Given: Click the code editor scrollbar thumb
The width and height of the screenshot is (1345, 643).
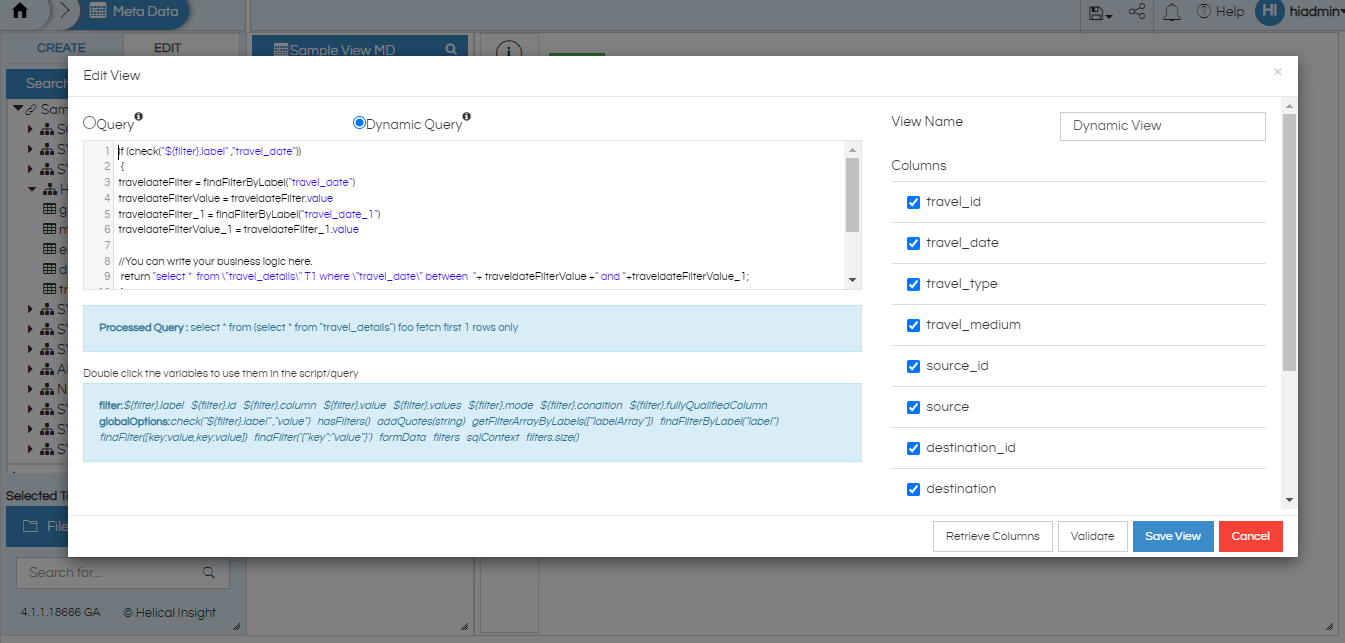Looking at the screenshot, I should [852, 194].
